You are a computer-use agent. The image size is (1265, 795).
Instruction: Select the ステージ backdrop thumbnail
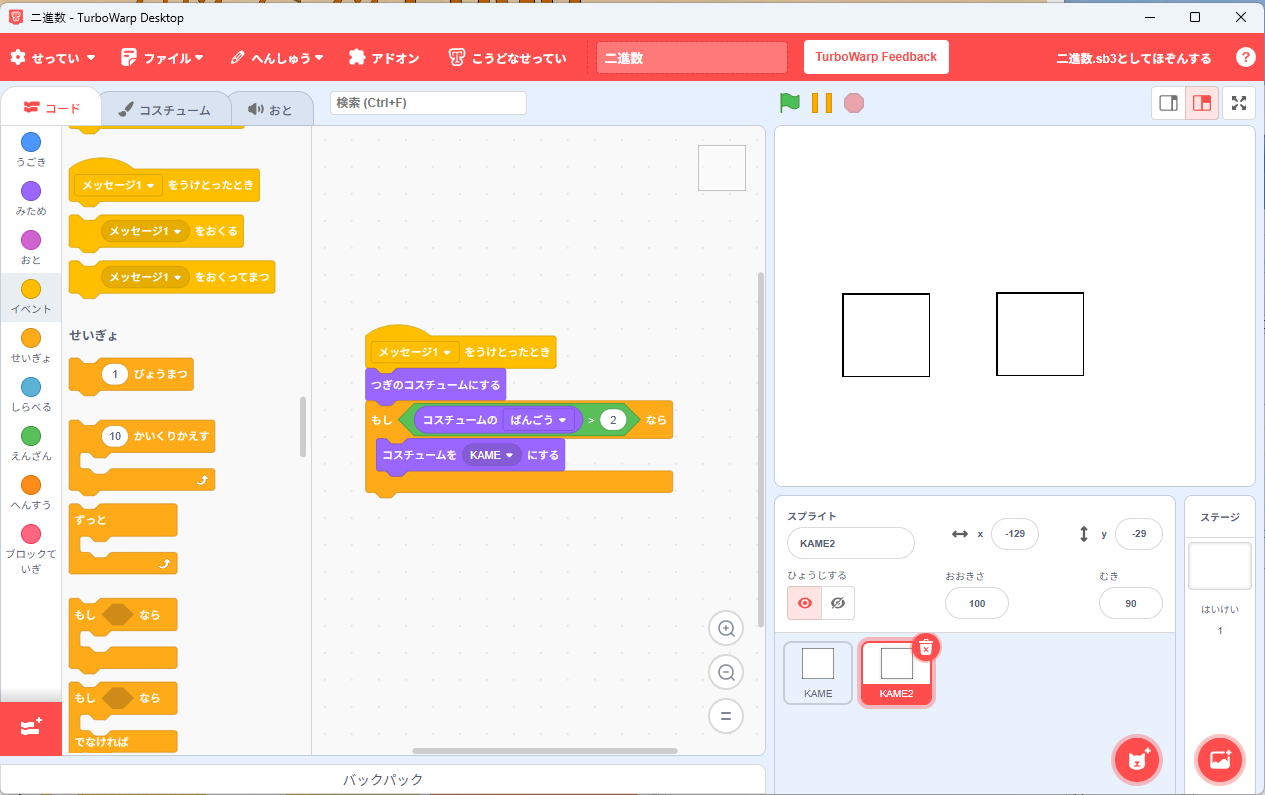click(1220, 566)
